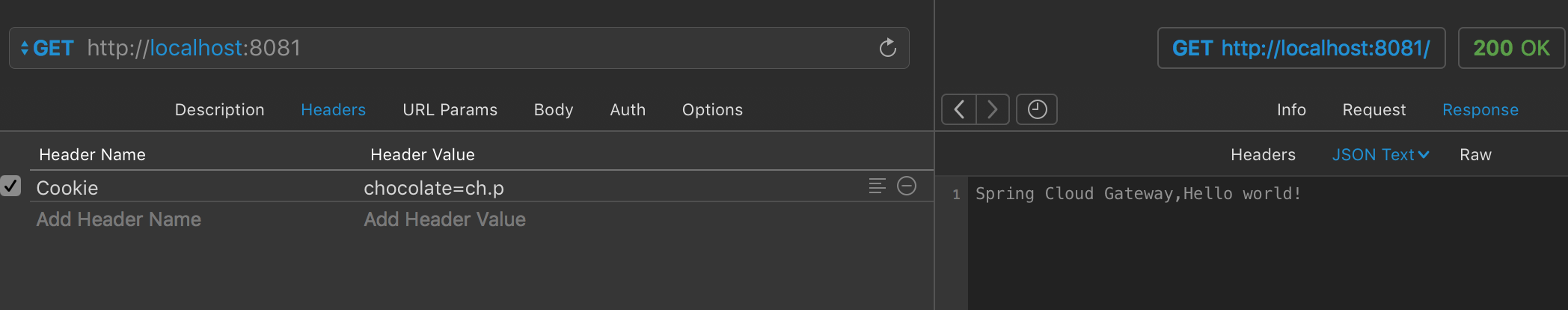The height and width of the screenshot is (310, 1568).
Task: Uncheck the Cookie header checkbox
Action: [x=11, y=186]
